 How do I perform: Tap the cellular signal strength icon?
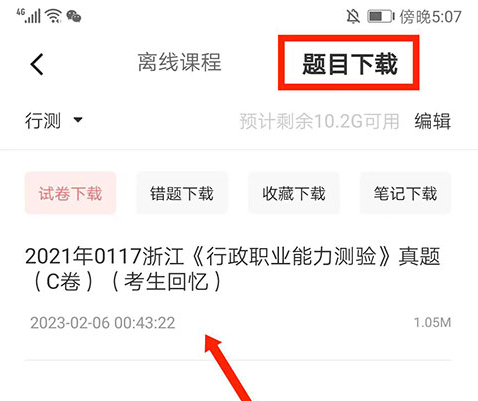29,16
